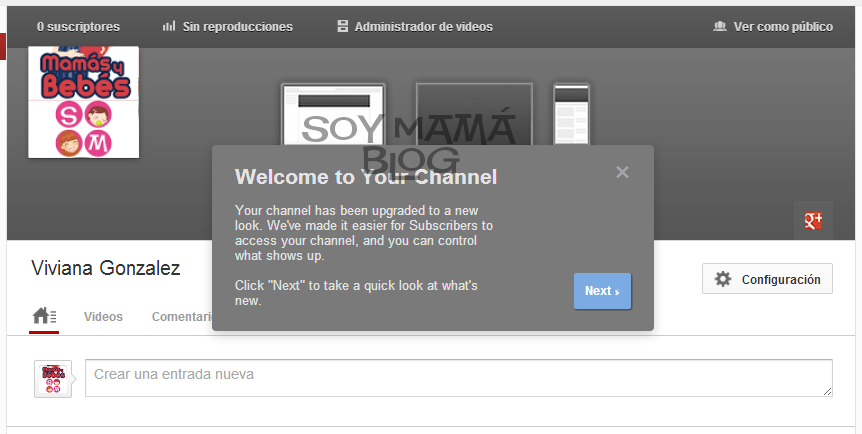Open the Configuración settings button
This screenshot has height=434, width=862.
tap(767, 279)
